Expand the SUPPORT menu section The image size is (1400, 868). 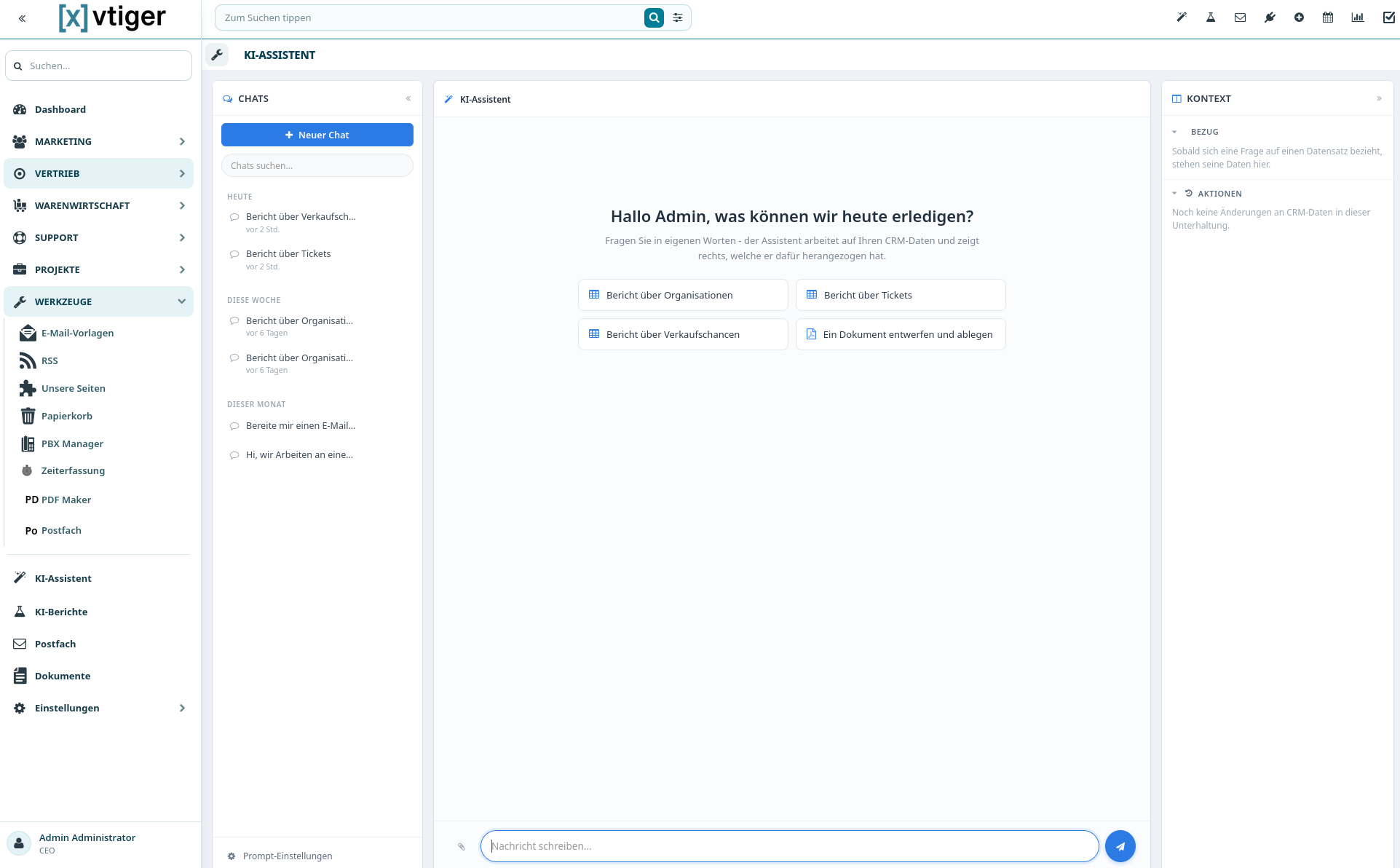coord(98,237)
